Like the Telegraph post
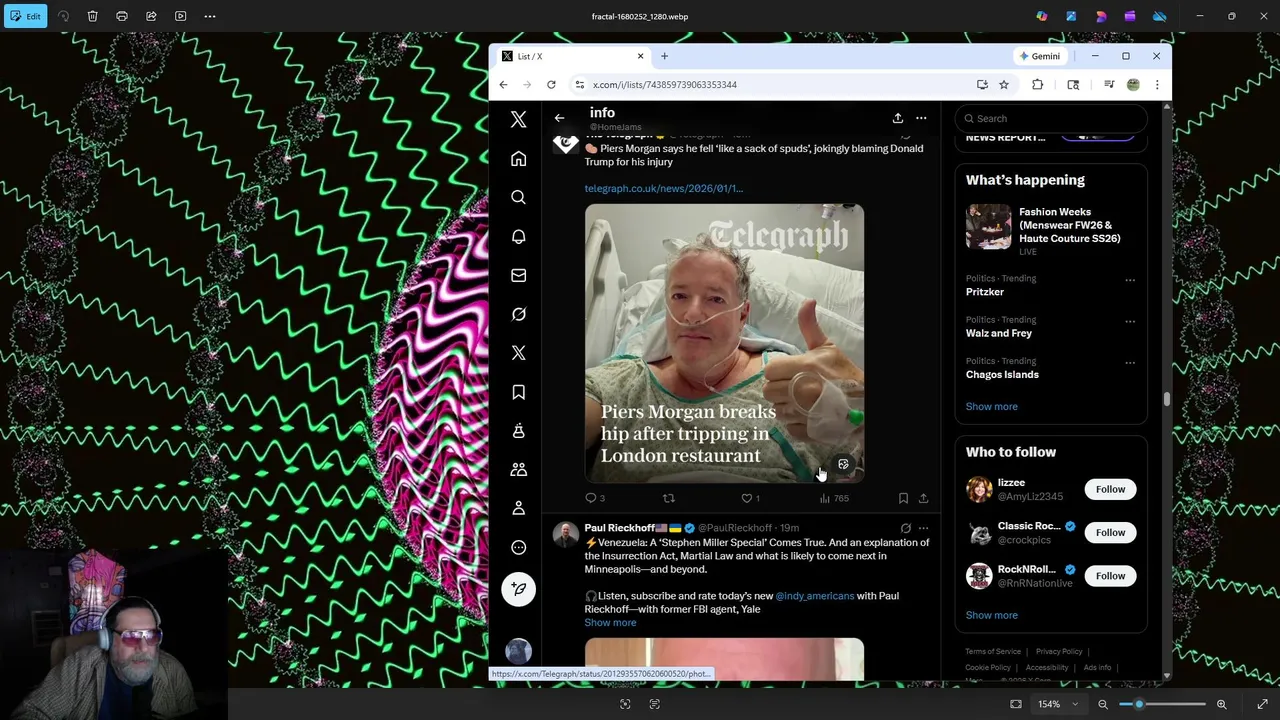This screenshot has width=1280, height=720. point(750,498)
